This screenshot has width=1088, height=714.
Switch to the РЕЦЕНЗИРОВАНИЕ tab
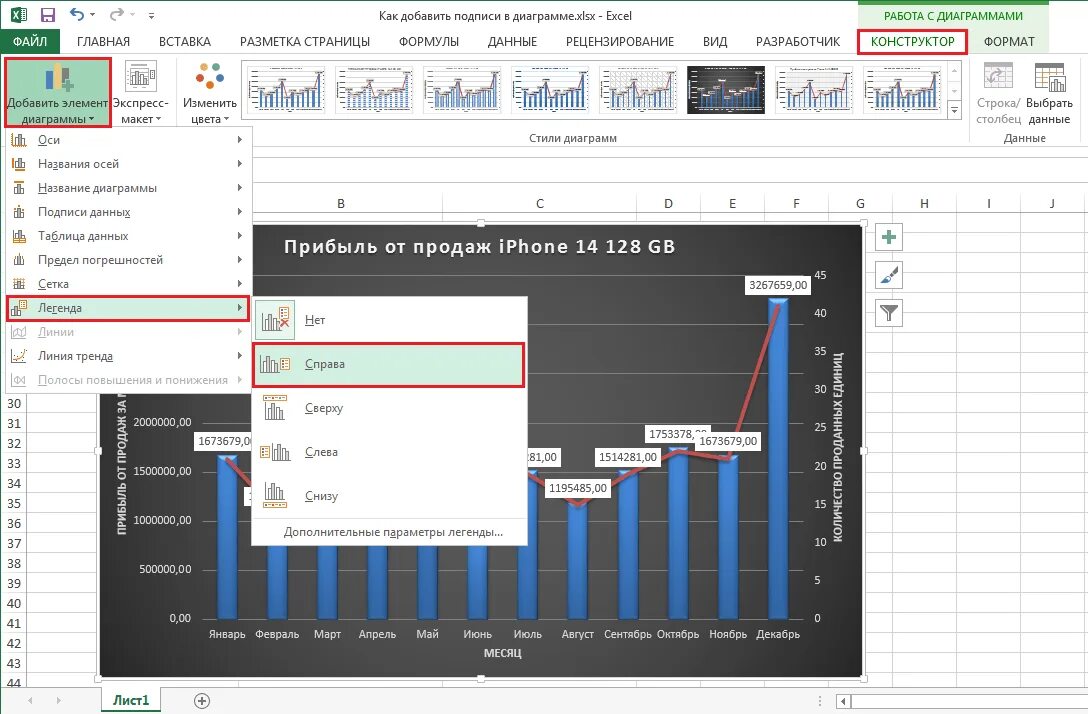pos(620,42)
